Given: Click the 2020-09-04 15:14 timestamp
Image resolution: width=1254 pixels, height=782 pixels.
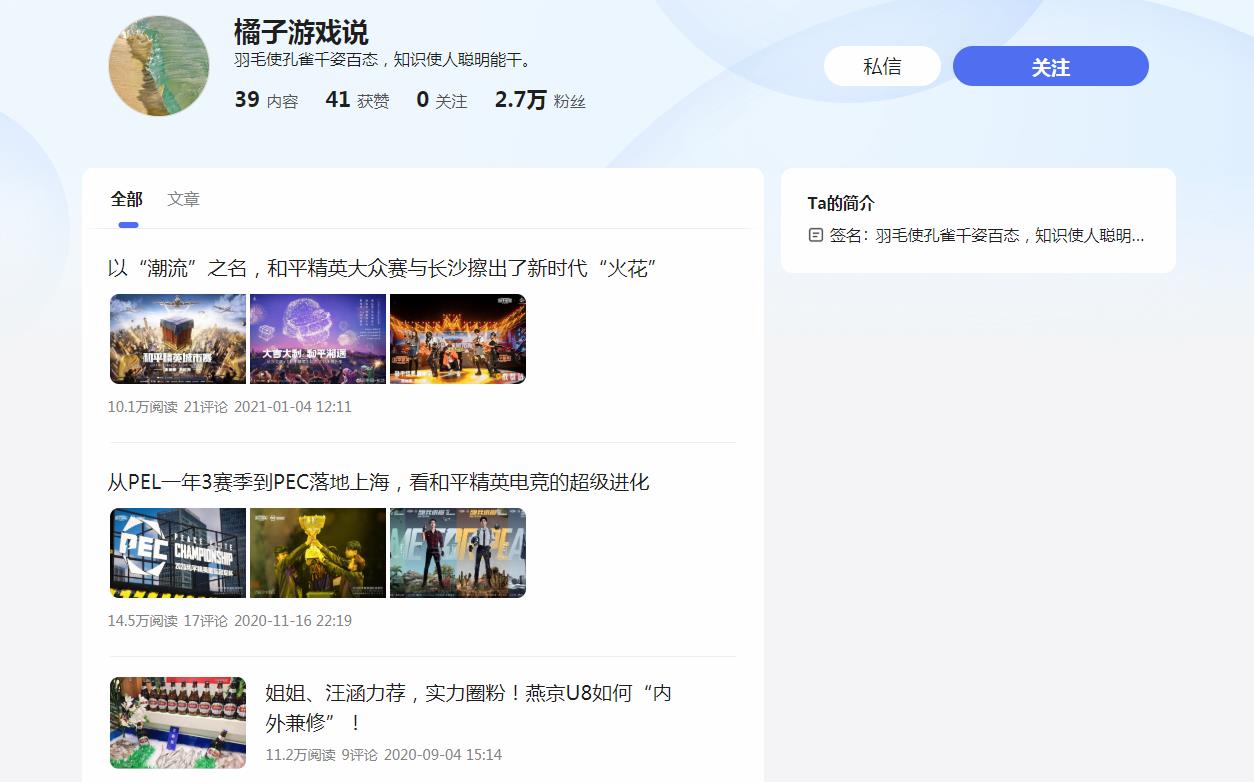Looking at the screenshot, I should [x=443, y=755].
